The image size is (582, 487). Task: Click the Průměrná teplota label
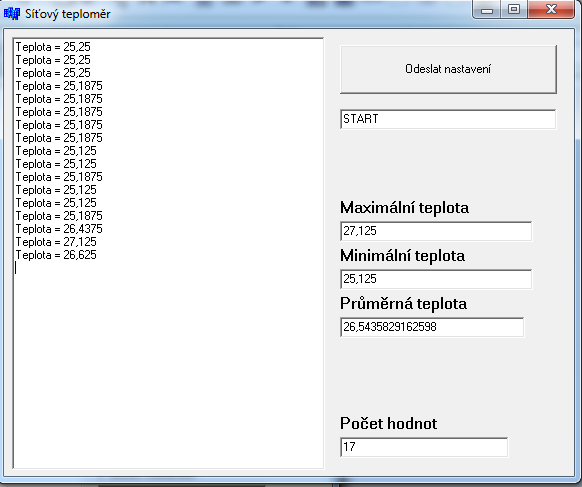click(403, 304)
